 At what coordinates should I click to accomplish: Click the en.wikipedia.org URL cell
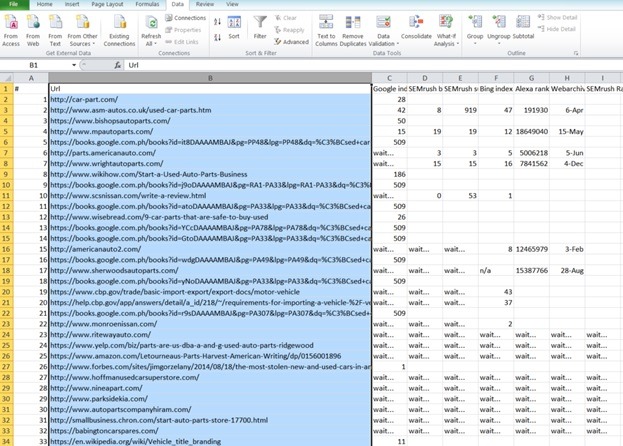(210, 441)
